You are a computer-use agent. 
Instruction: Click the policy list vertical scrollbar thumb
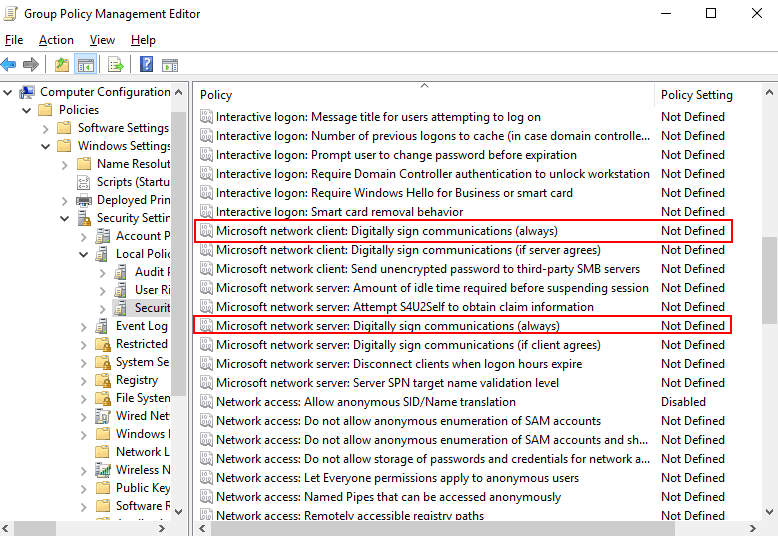pyautogui.click(x=769, y=280)
